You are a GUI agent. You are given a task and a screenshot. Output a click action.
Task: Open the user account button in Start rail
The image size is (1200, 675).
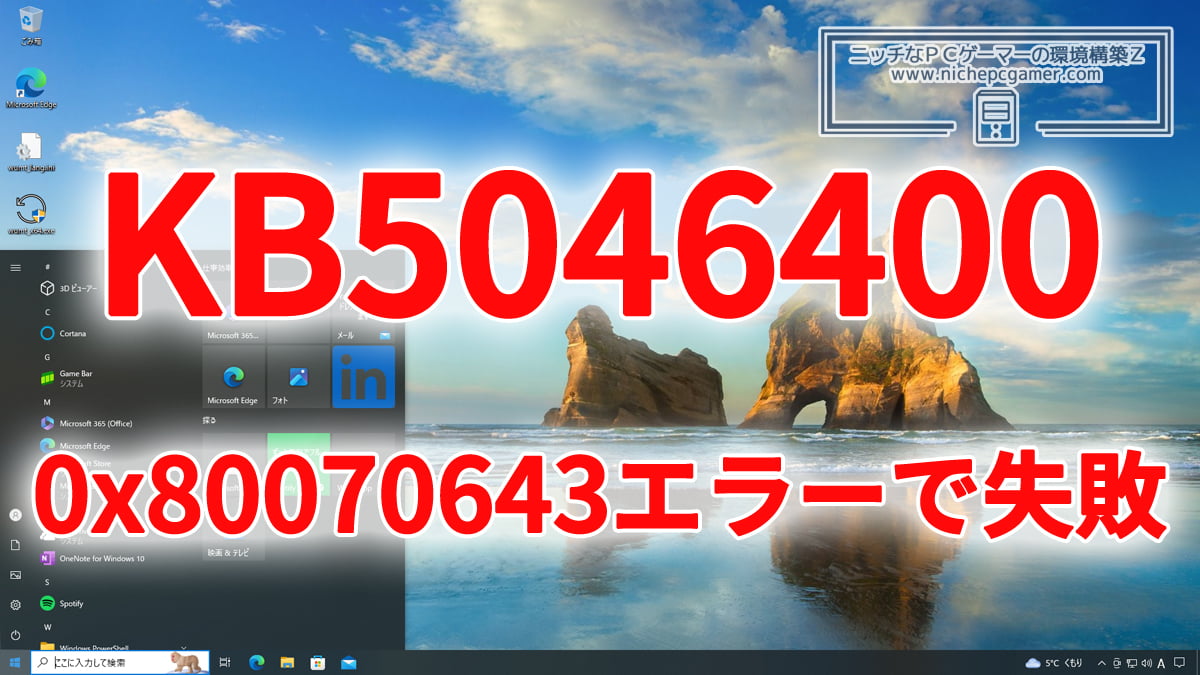[15, 514]
